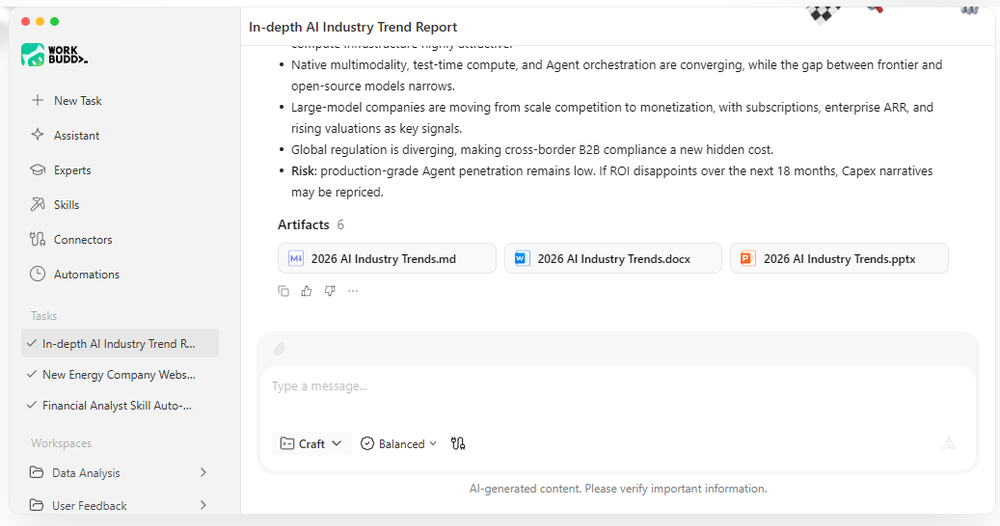
Task: Click the Automations clock icon
Action: point(38,274)
